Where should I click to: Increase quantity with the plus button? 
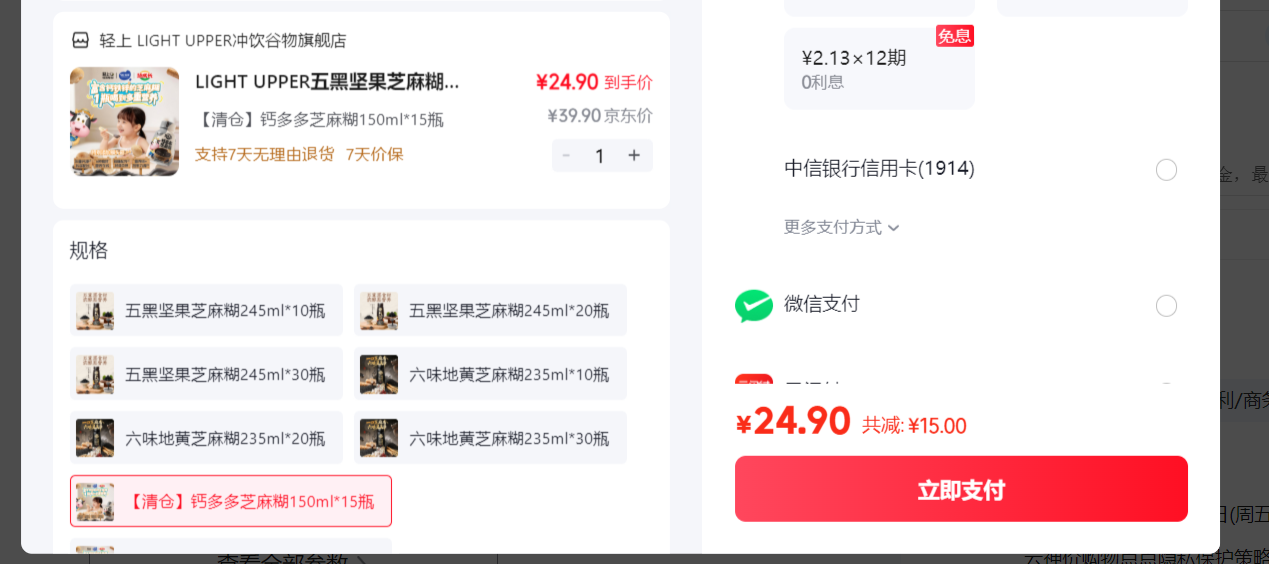point(634,156)
